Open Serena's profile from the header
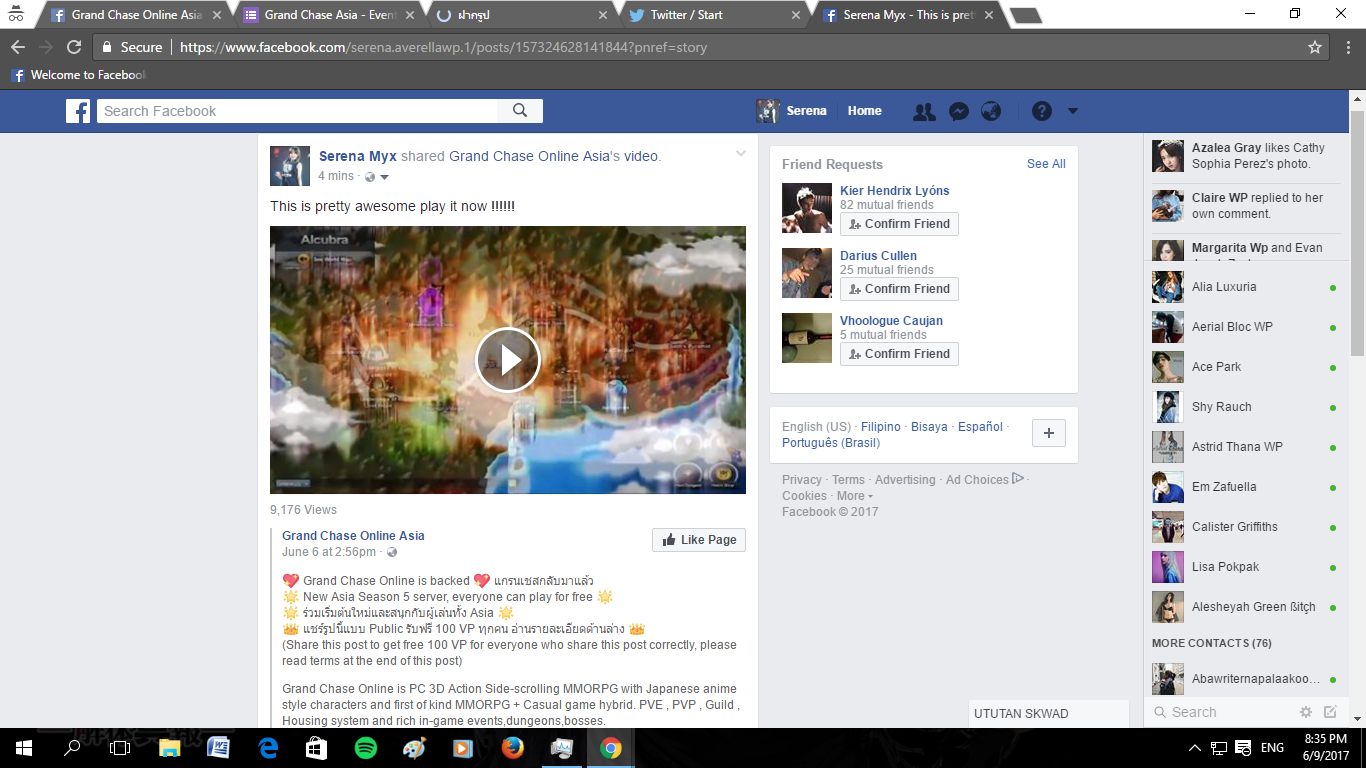This screenshot has width=1366, height=768. click(x=792, y=111)
